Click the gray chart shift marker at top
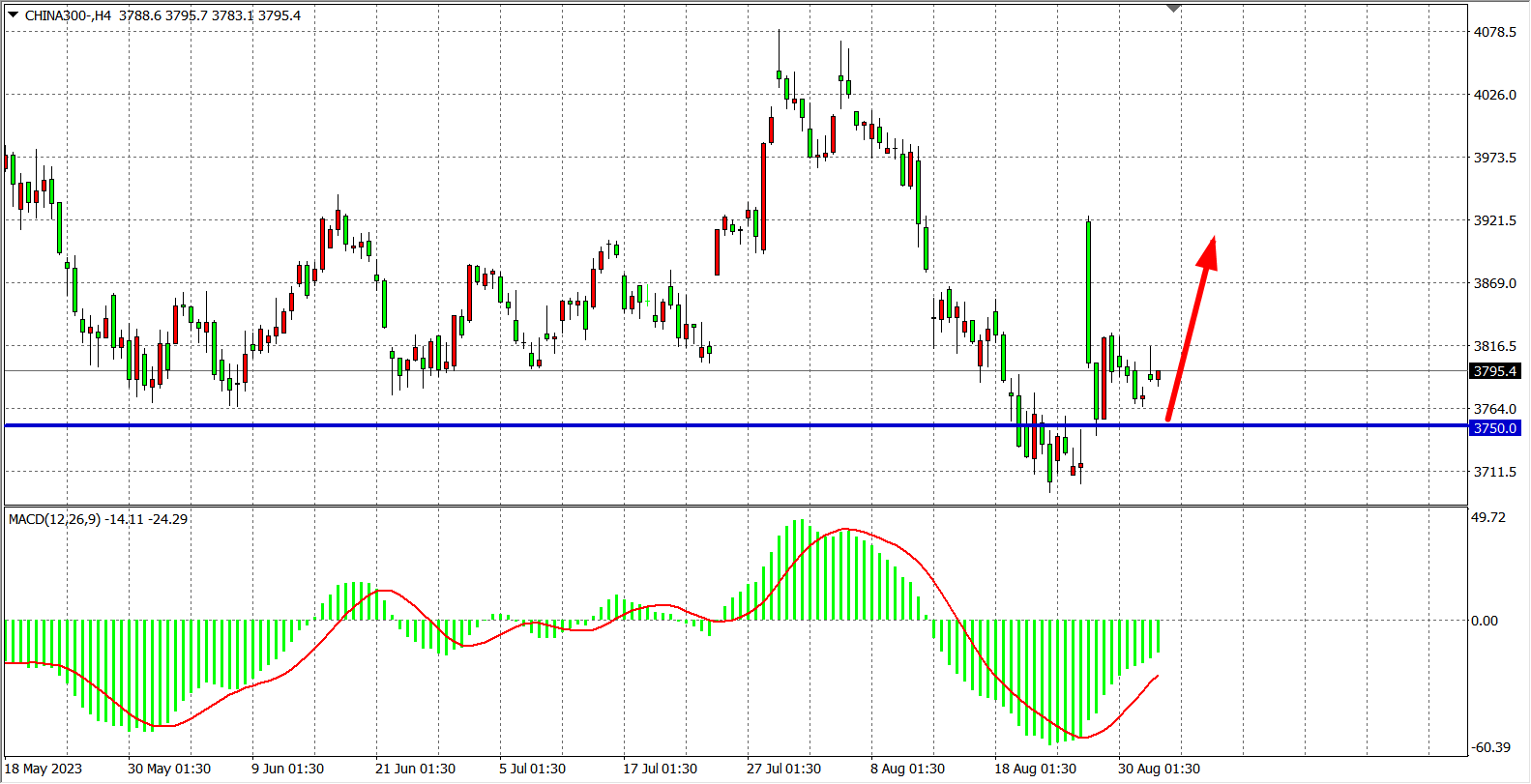The width and height of the screenshot is (1531, 784). pos(1174,9)
